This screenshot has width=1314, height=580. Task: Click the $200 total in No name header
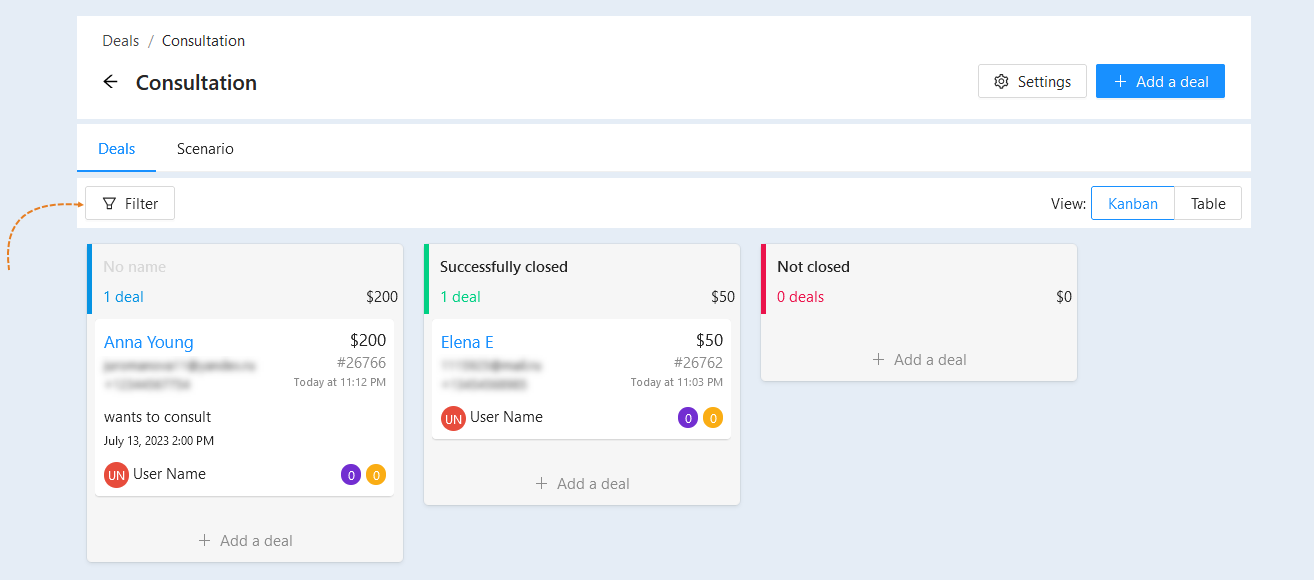pyautogui.click(x=381, y=297)
